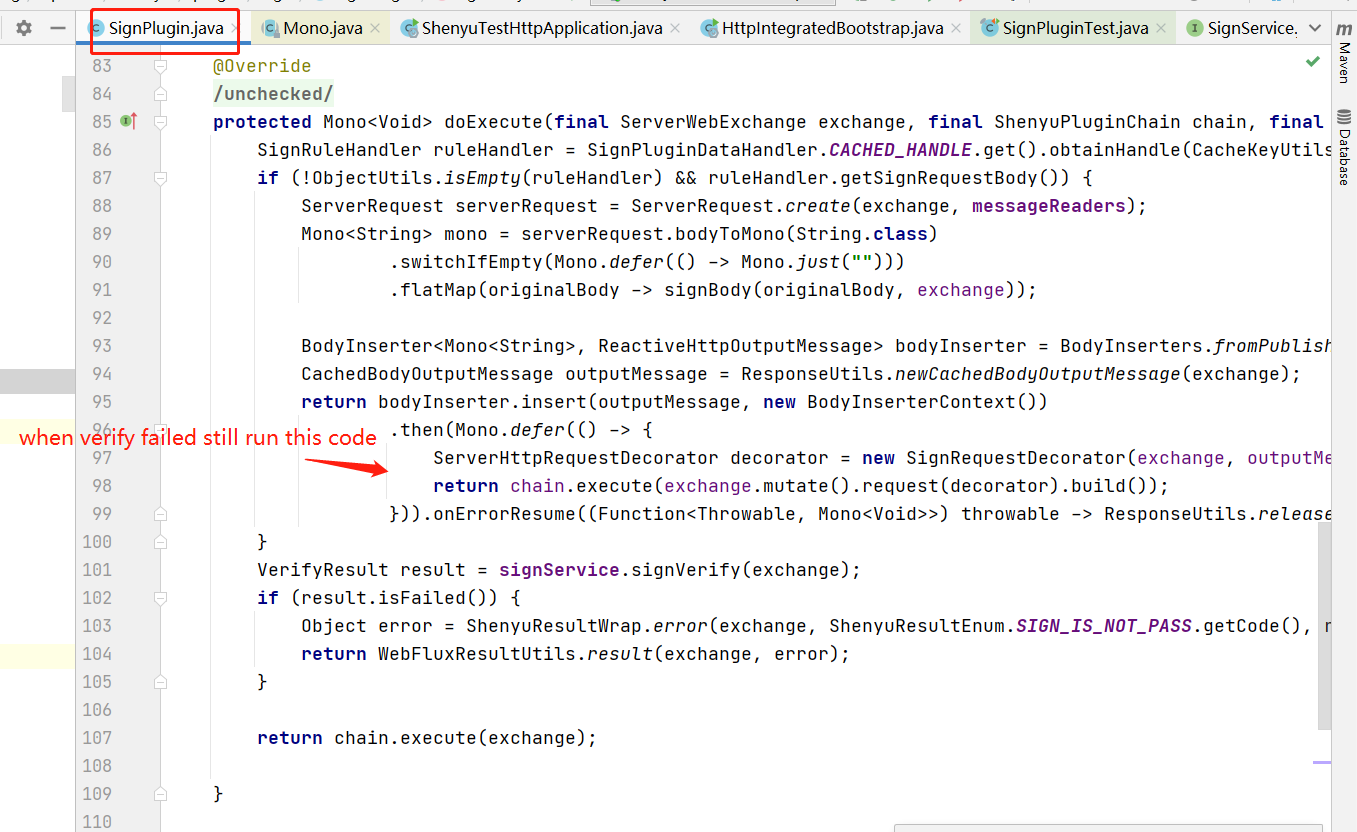Open the SignService tab
Viewport: 1357px width, 832px height.
[x=1240, y=28]
